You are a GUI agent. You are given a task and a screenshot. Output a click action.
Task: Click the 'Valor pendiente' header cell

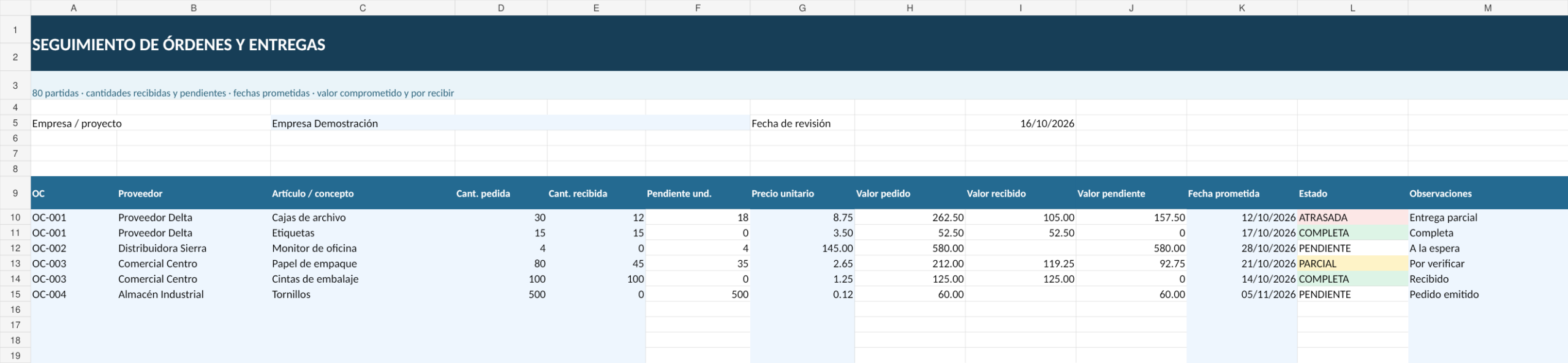[x=1131, y=193]
